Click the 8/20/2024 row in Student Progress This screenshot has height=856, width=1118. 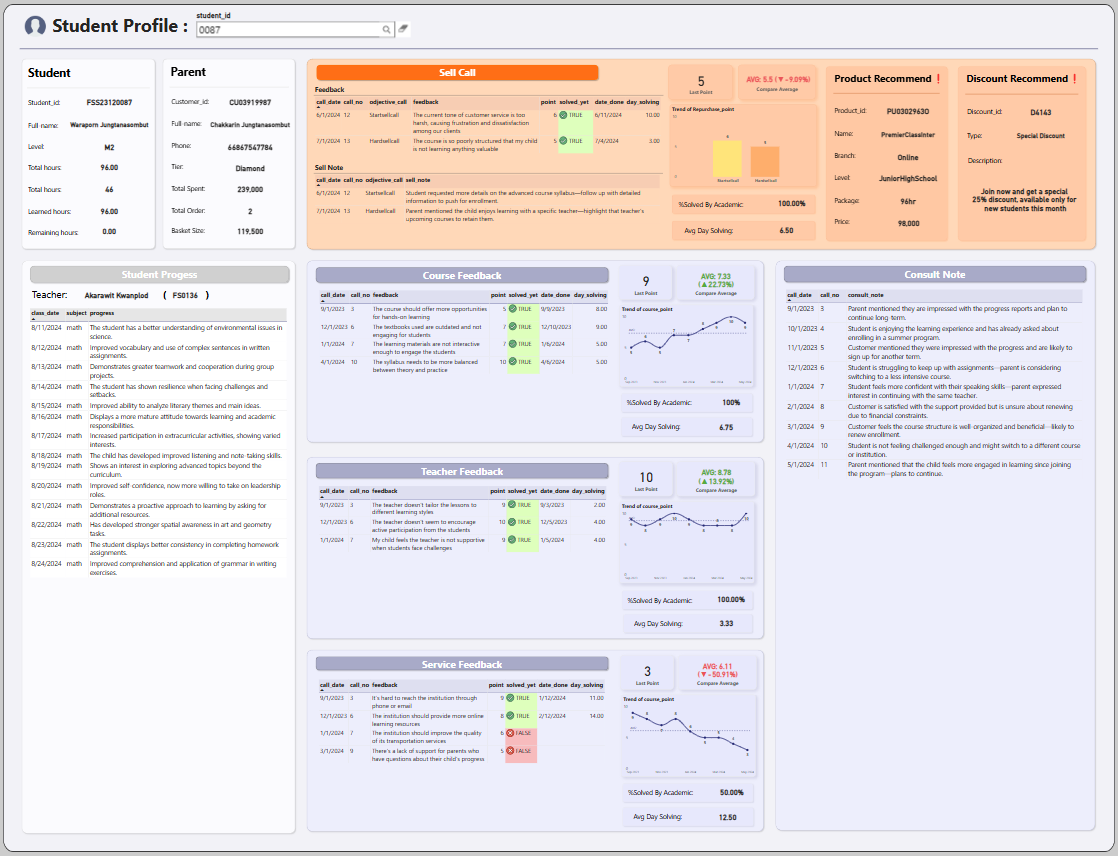tap(158, 490)
